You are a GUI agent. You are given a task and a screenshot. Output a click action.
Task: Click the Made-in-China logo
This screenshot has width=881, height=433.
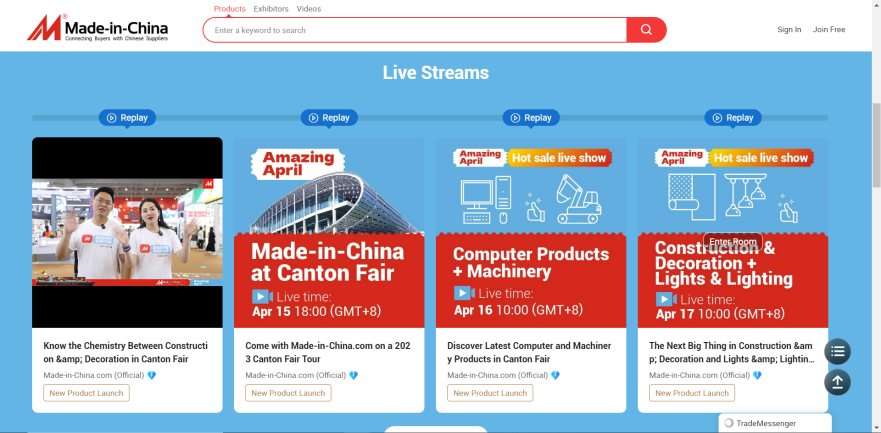point(97,28)
